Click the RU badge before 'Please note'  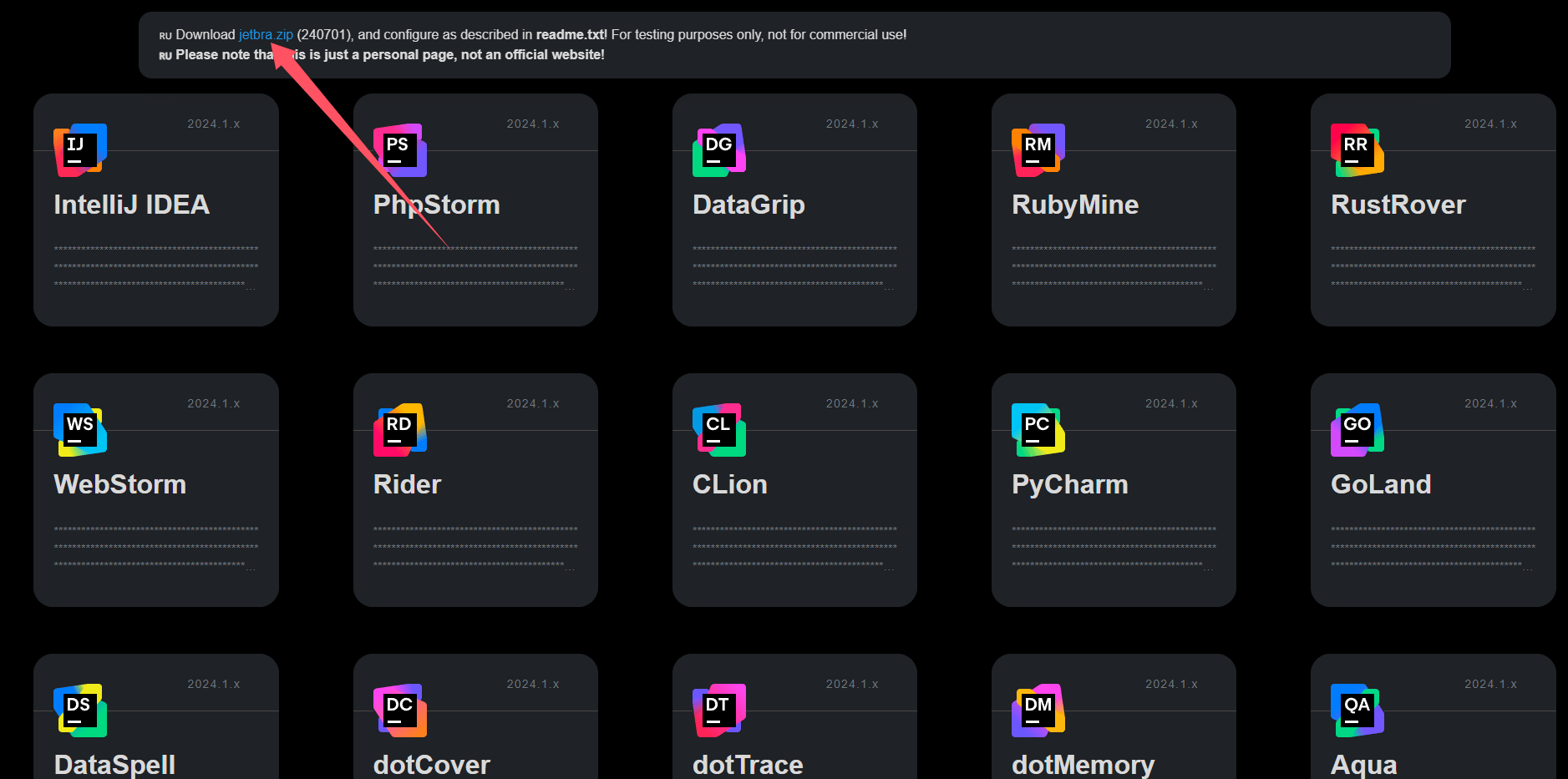click(165, 56)
